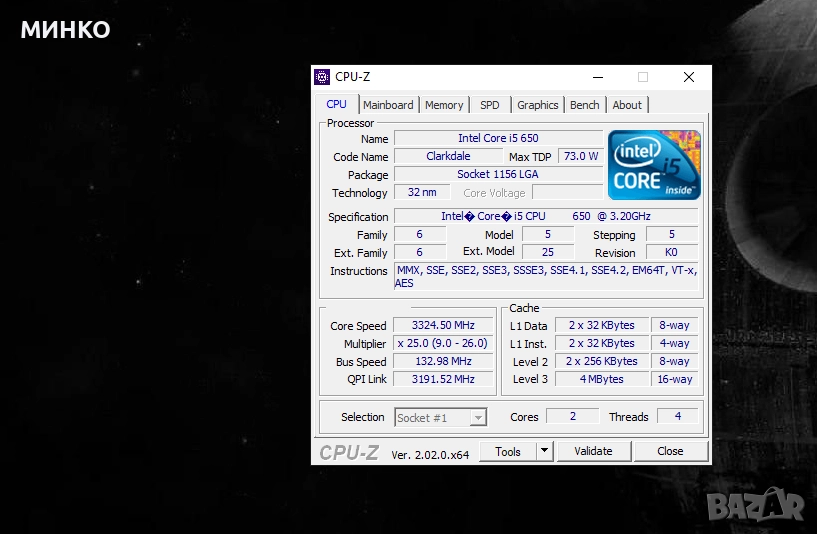Go to the Graphics tab

tap(537, 105)
